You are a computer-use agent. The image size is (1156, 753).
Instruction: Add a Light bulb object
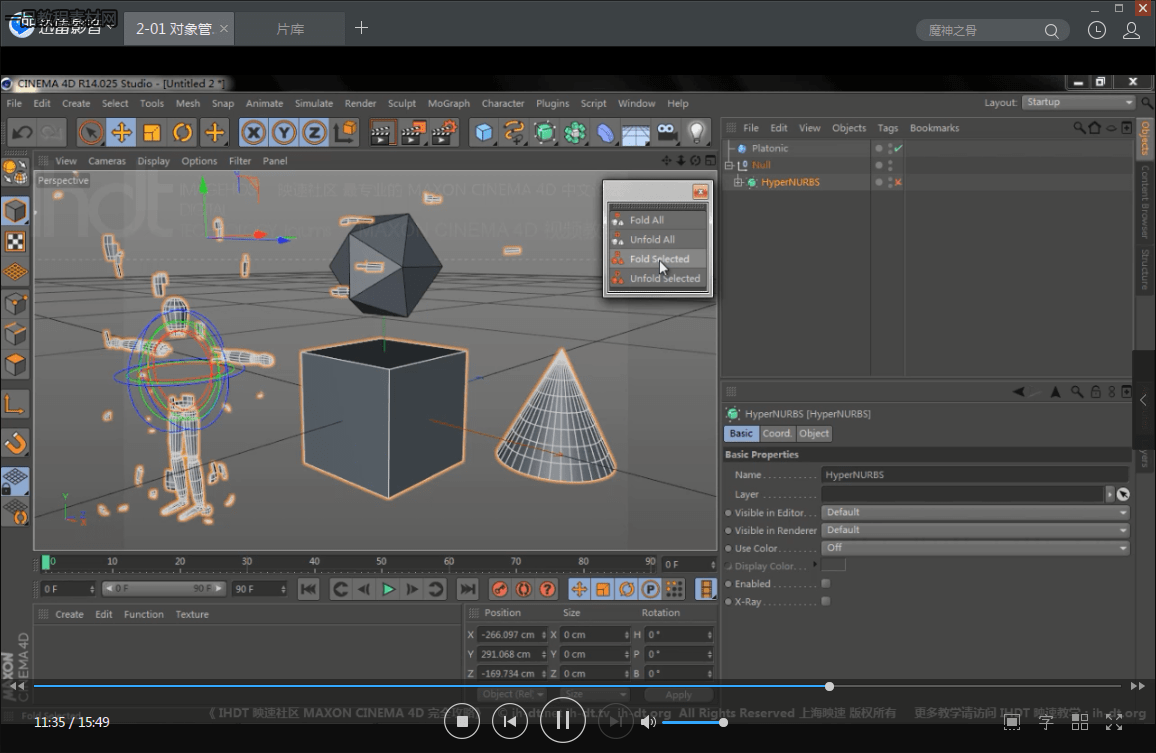click(697, 133)
